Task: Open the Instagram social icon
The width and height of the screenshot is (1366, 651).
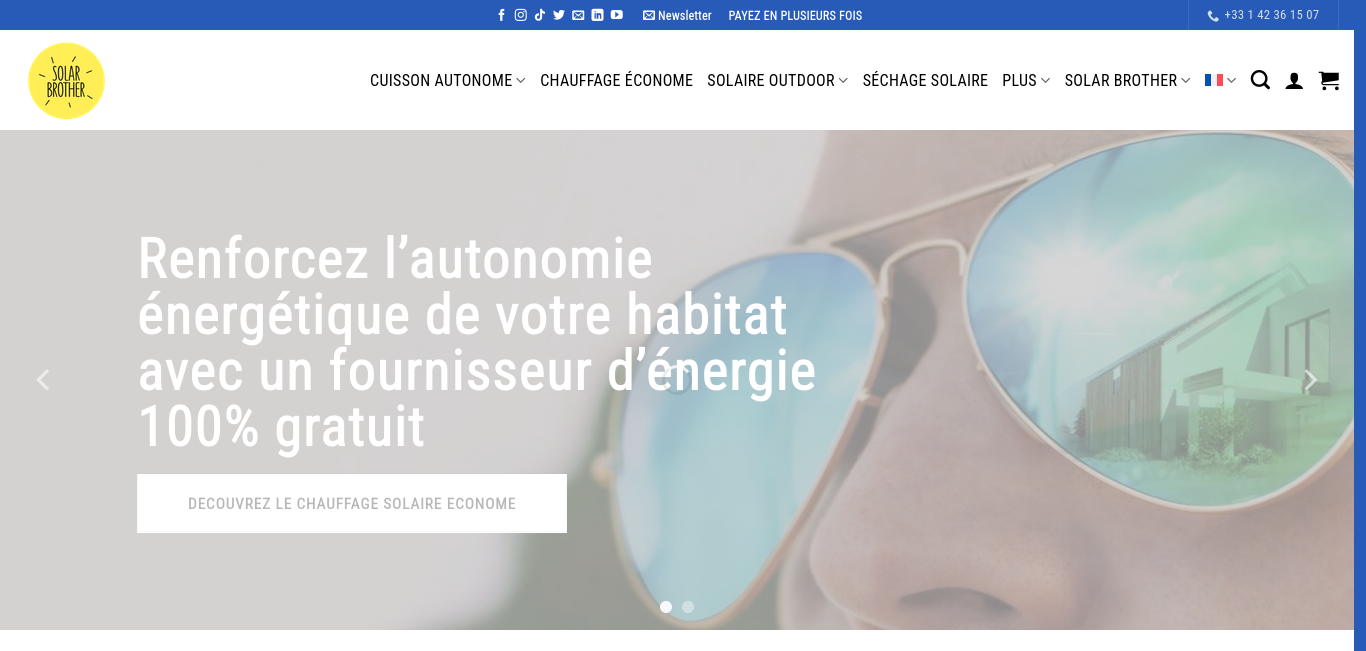Action: coord(521,15)
